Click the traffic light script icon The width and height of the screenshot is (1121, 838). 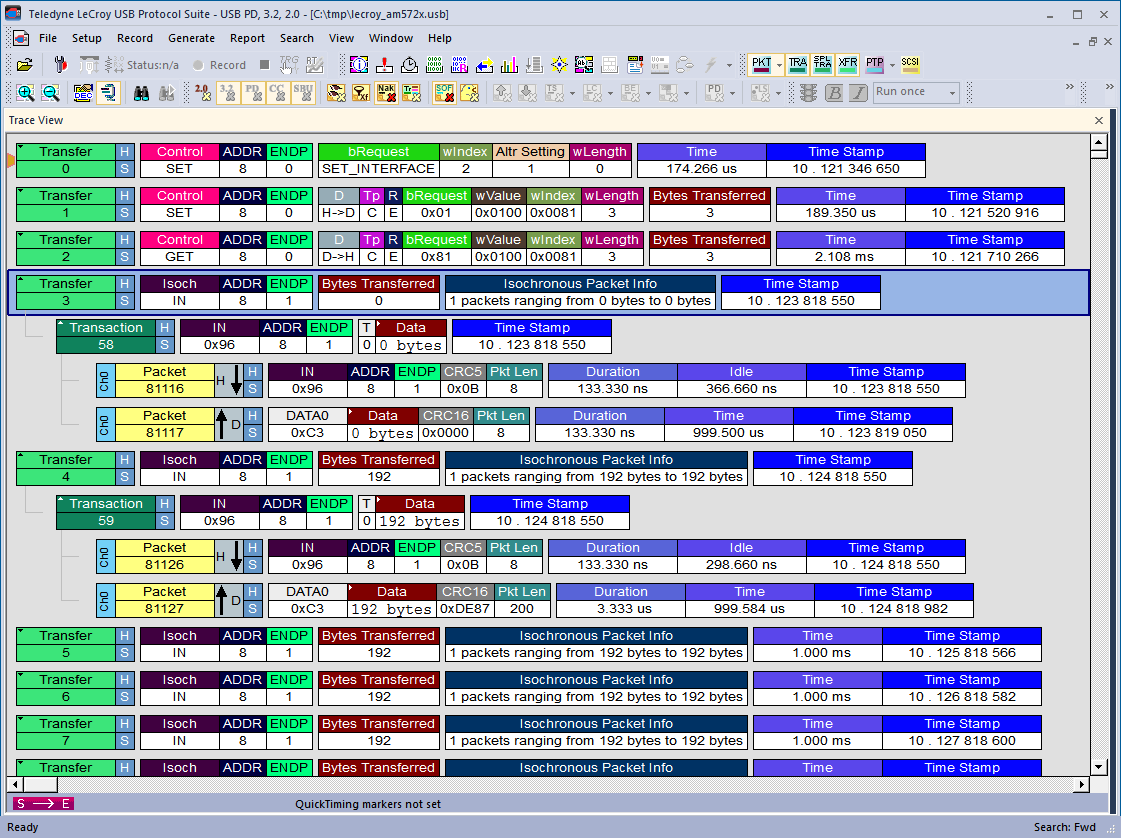[808, 92]
